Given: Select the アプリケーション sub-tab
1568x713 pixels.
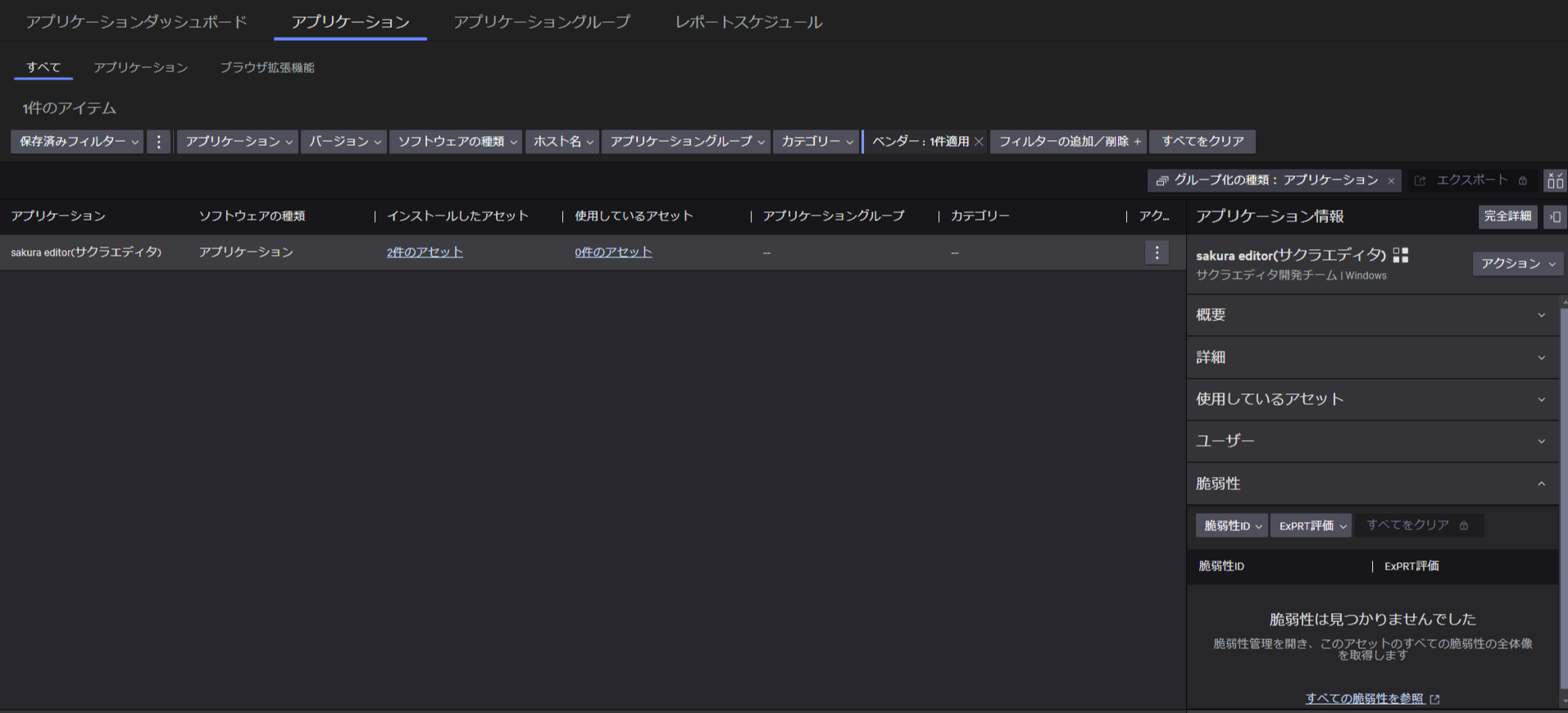Looking at the screenshot, I should [x=140, y=67].
